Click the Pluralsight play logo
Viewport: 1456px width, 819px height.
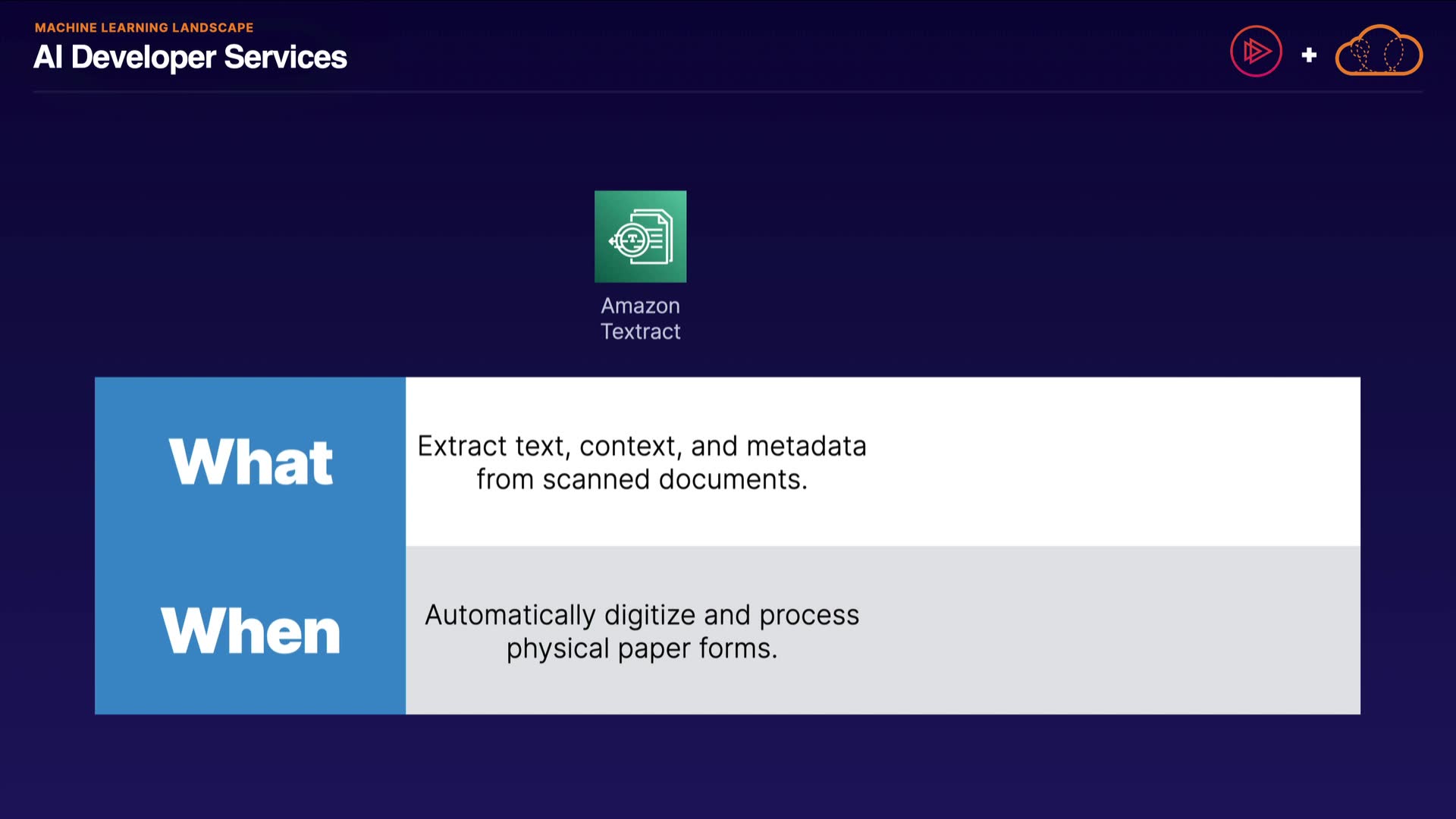coord(1256,52)
